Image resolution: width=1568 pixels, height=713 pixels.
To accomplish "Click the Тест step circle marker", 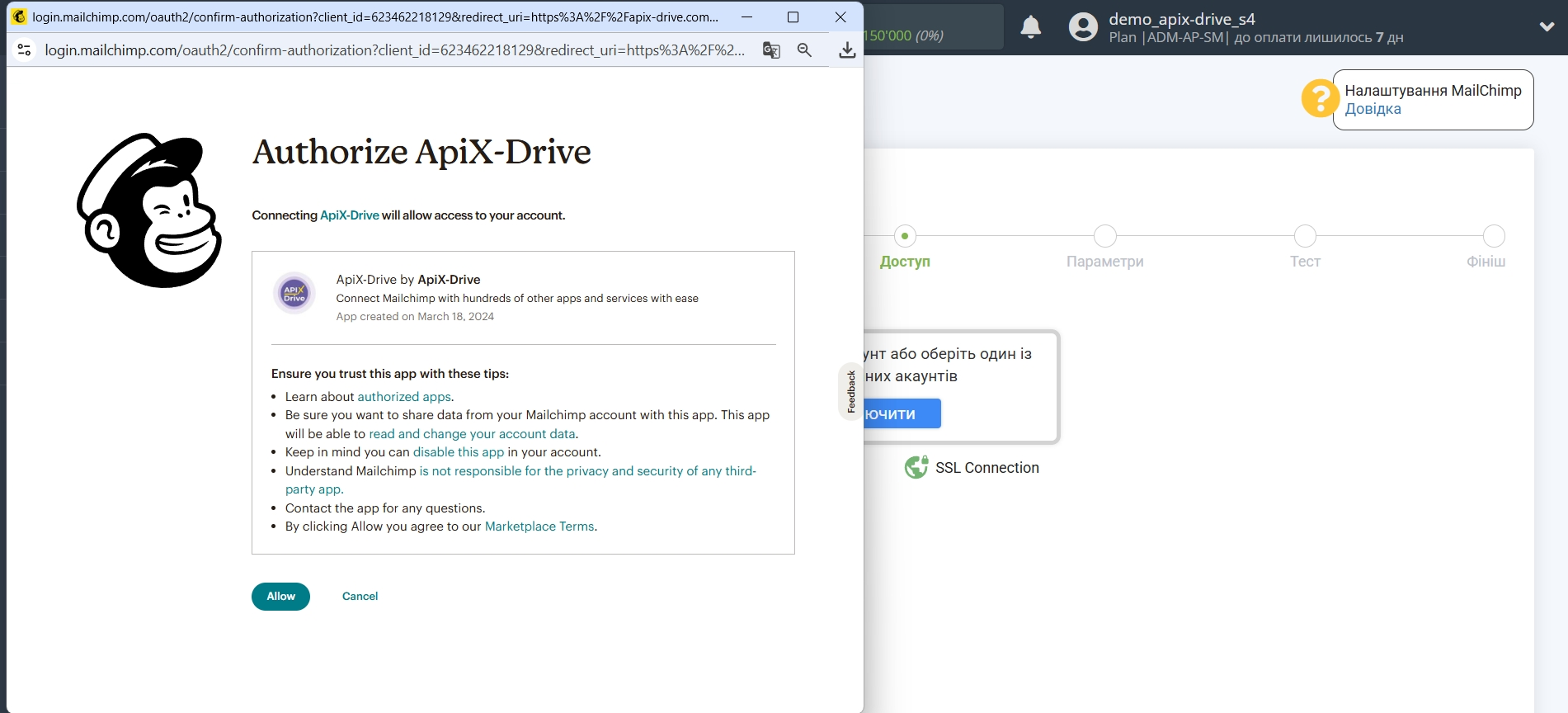I will 1305,236.
